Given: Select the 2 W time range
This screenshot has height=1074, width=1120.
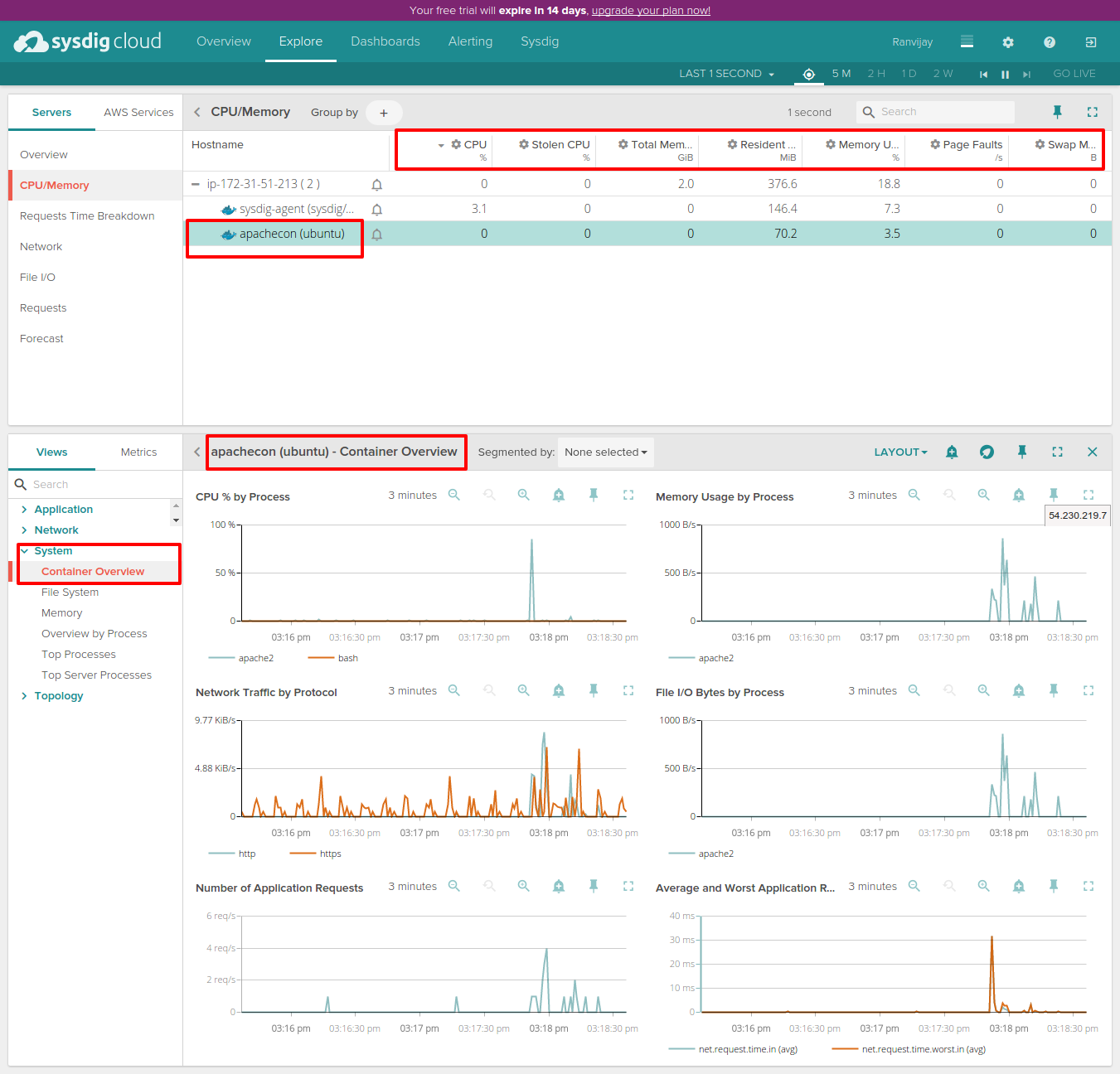Looking at the screenshot, I should point(943,74).
